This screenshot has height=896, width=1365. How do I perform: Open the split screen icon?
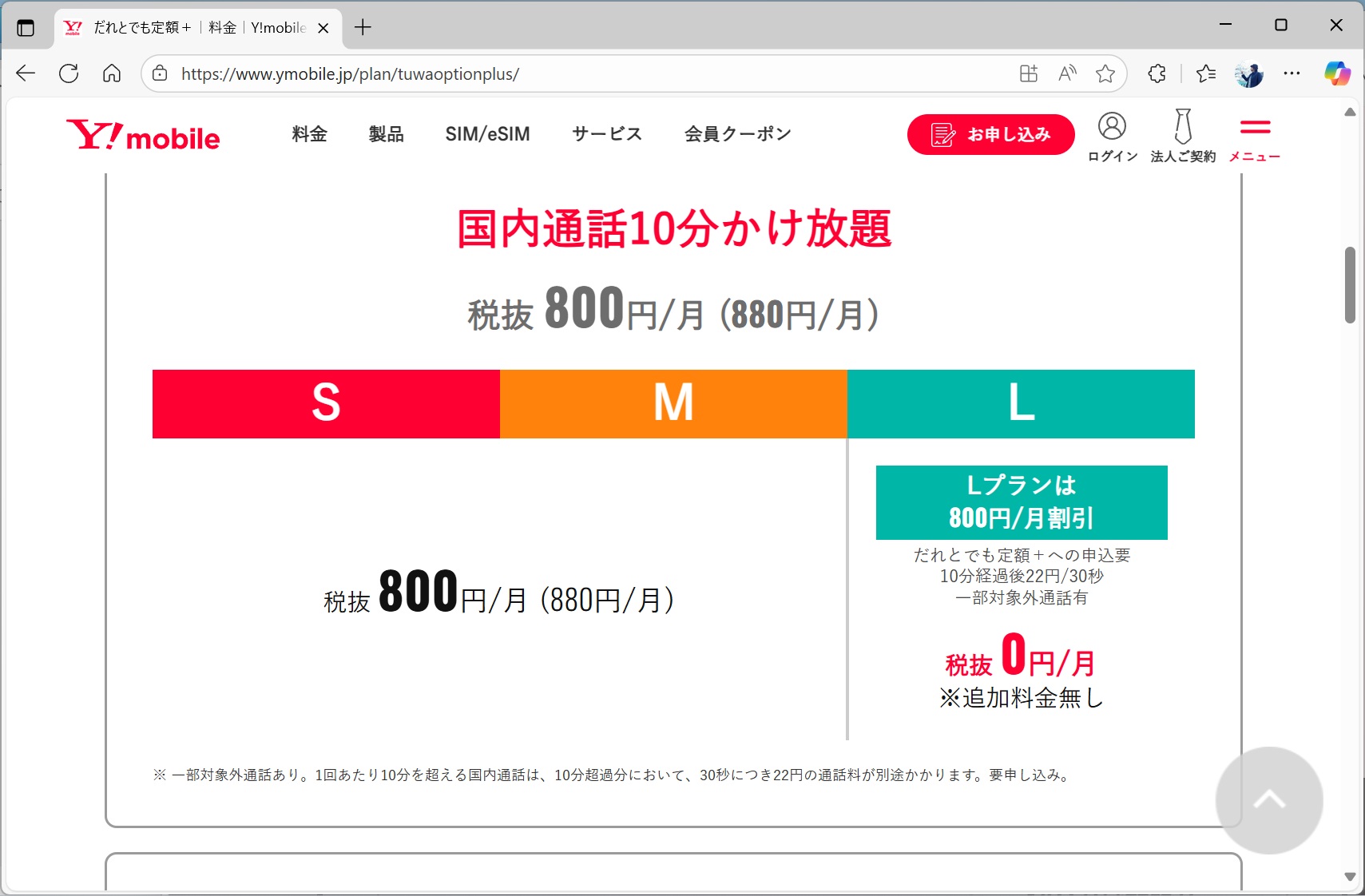[x=1028, y=73]
